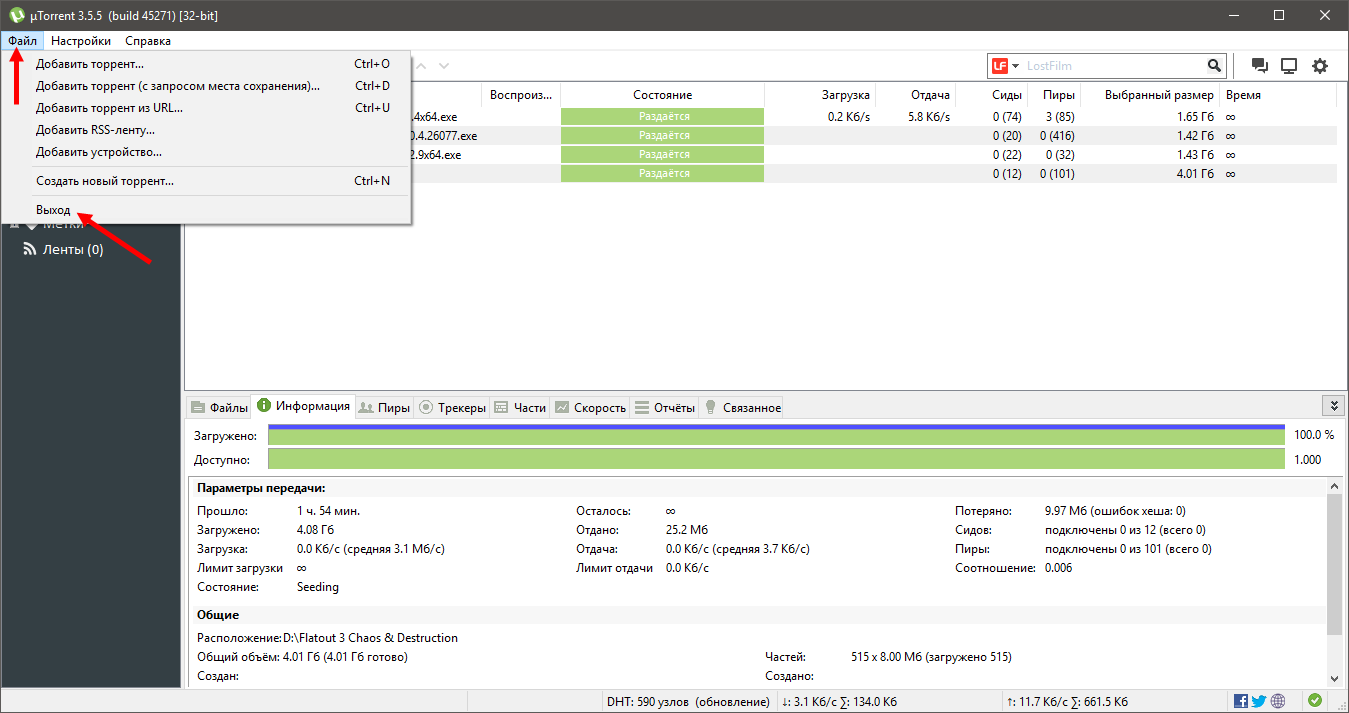
Task: Click the globe icon in status bar
Action: pos(1278,701)
